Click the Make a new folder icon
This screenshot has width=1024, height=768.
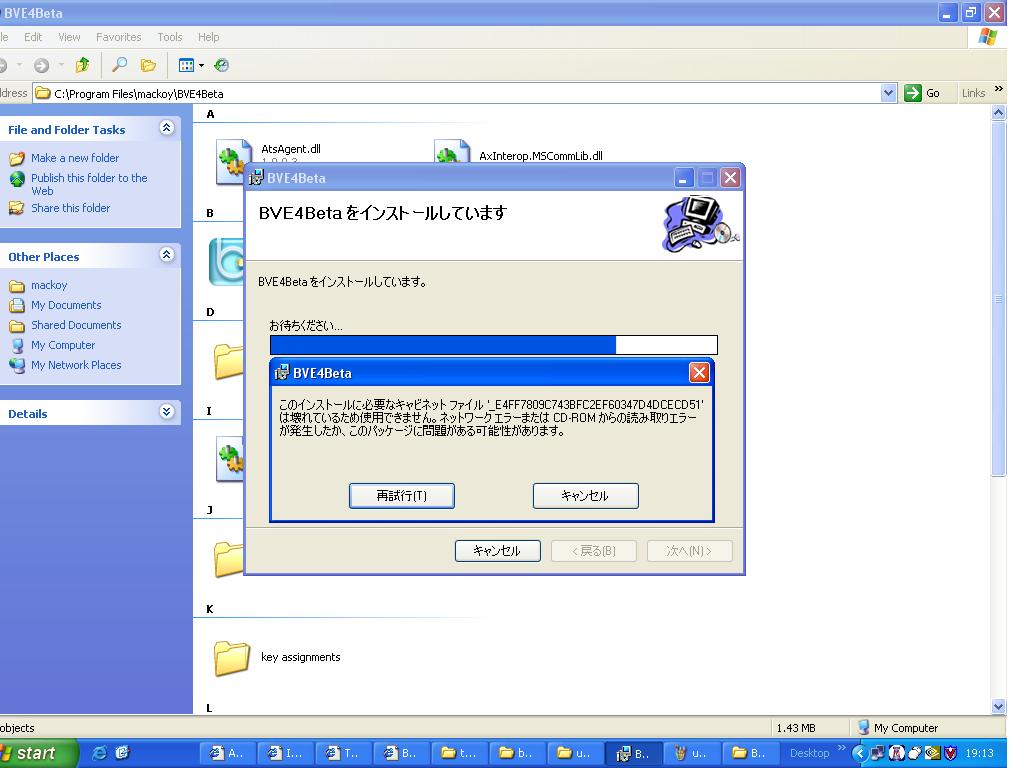point(17,158)
